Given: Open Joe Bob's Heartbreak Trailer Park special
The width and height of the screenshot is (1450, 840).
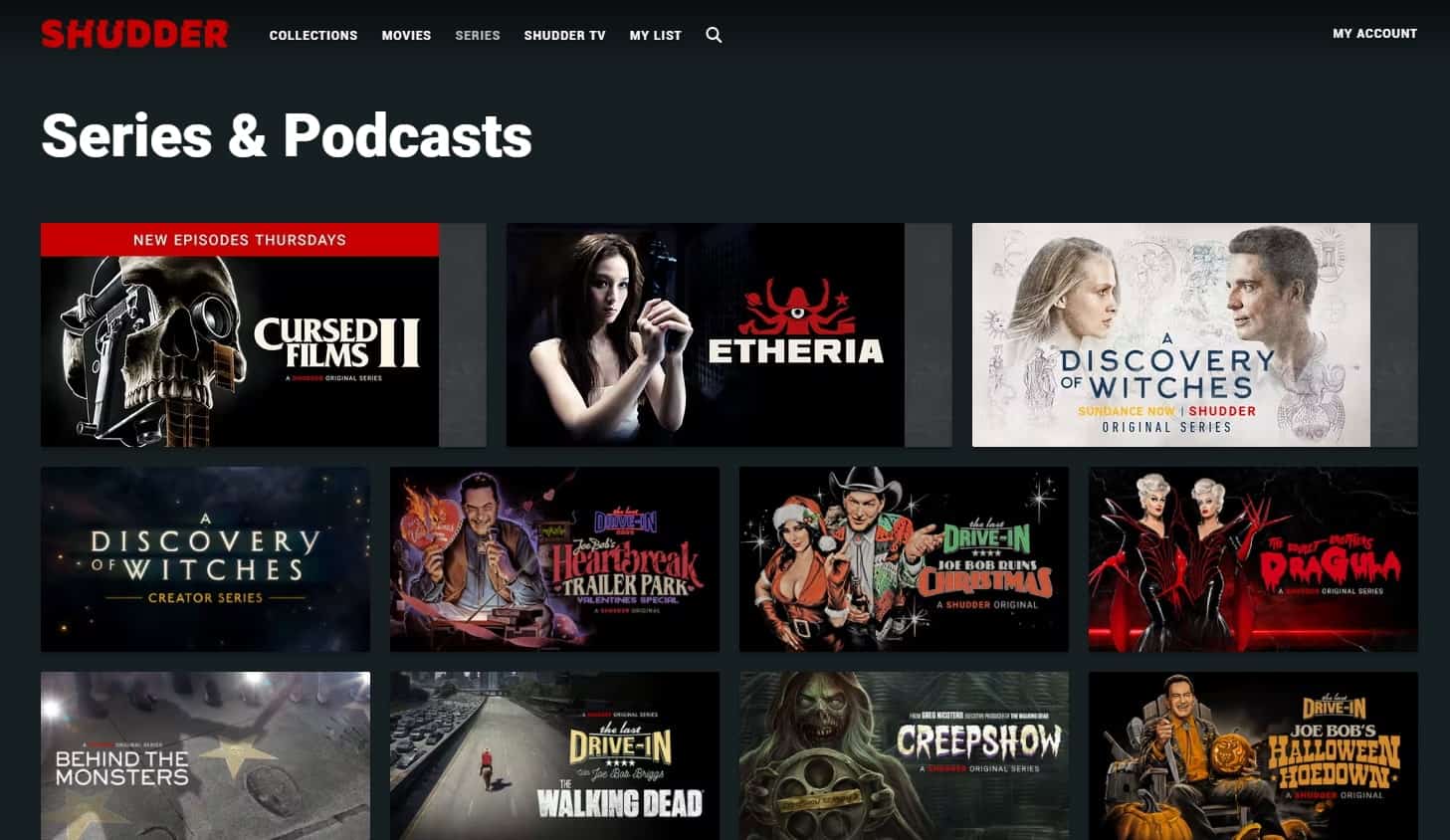Looking at the screenshot, I should (x=554, y=558).
